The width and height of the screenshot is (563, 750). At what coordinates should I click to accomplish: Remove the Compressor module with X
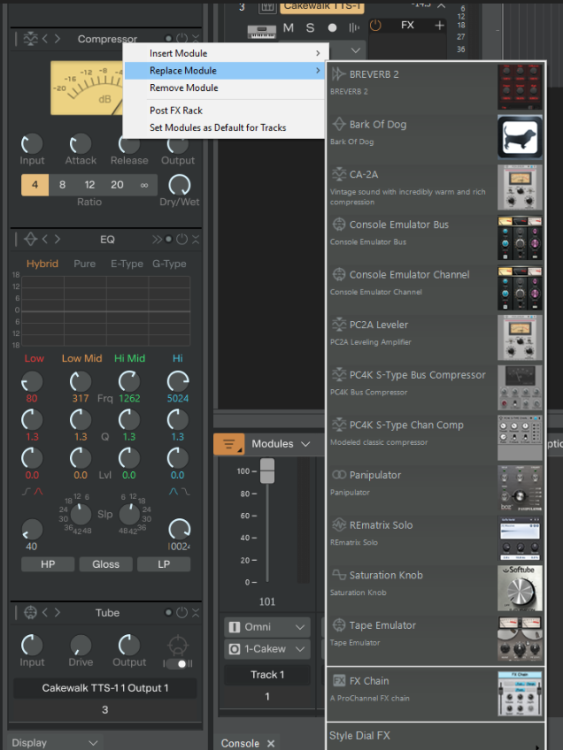196,39
